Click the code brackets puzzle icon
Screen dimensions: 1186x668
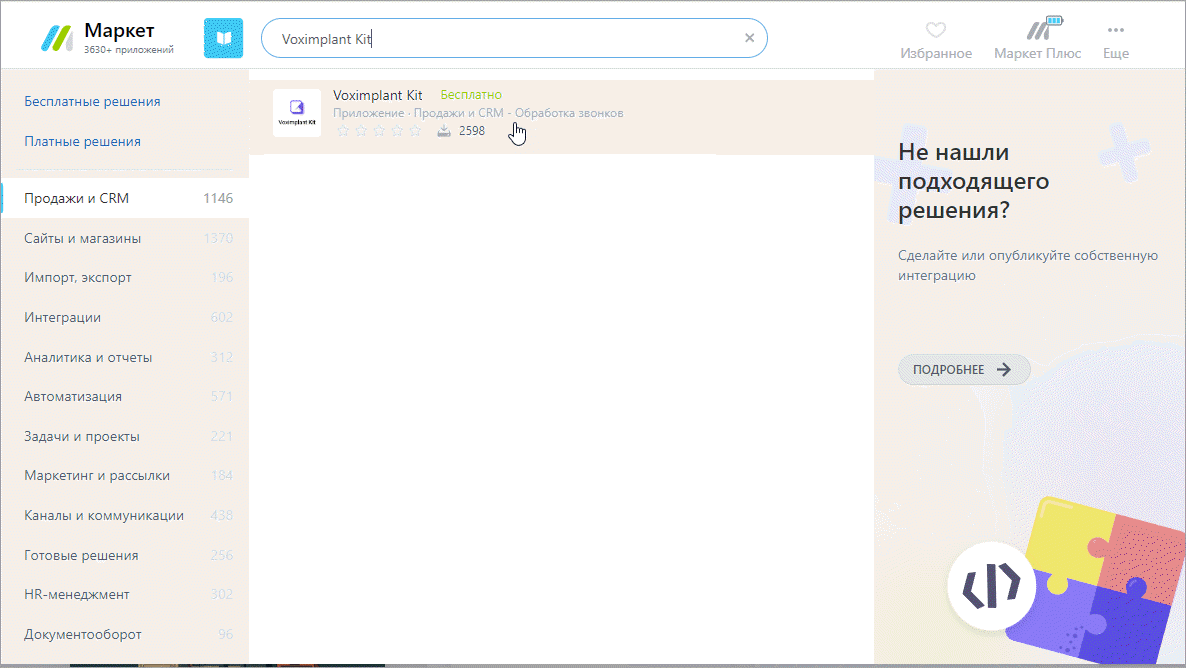point(992,586)
